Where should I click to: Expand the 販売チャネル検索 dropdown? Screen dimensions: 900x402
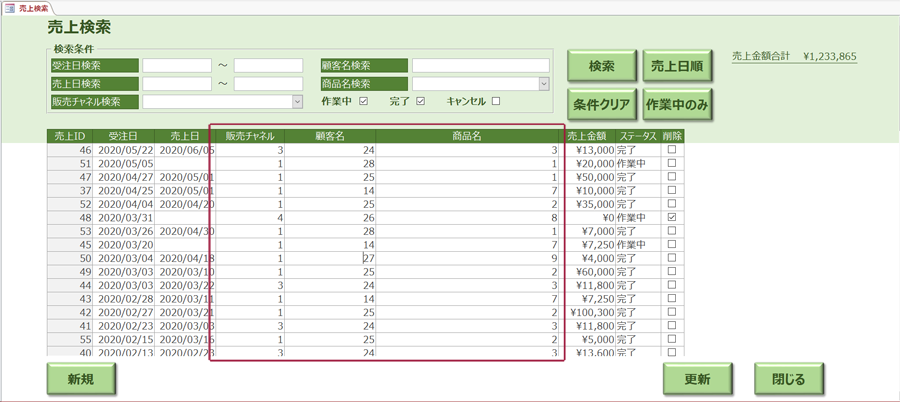pos(297,101)
